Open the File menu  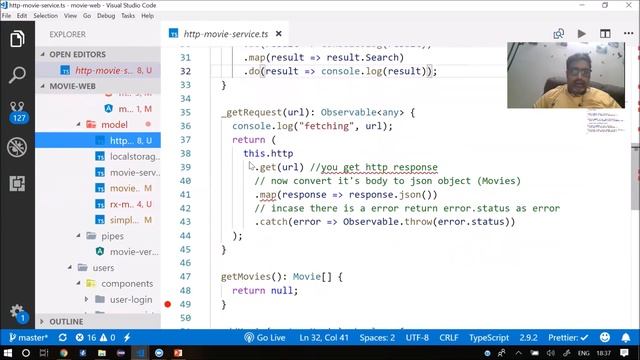(x=7, y=16)
